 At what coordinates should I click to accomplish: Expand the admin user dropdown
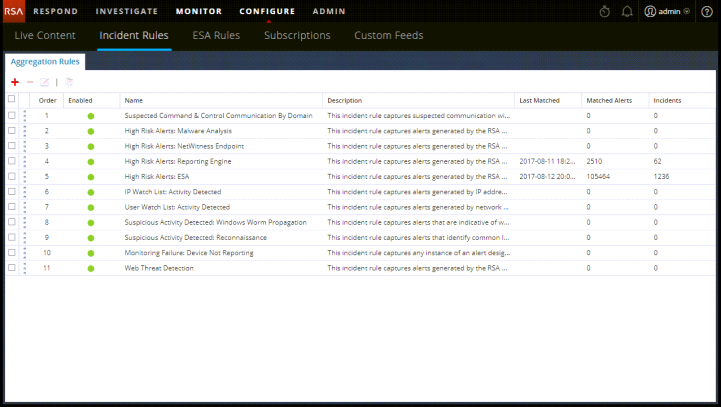tap(671, 11)
